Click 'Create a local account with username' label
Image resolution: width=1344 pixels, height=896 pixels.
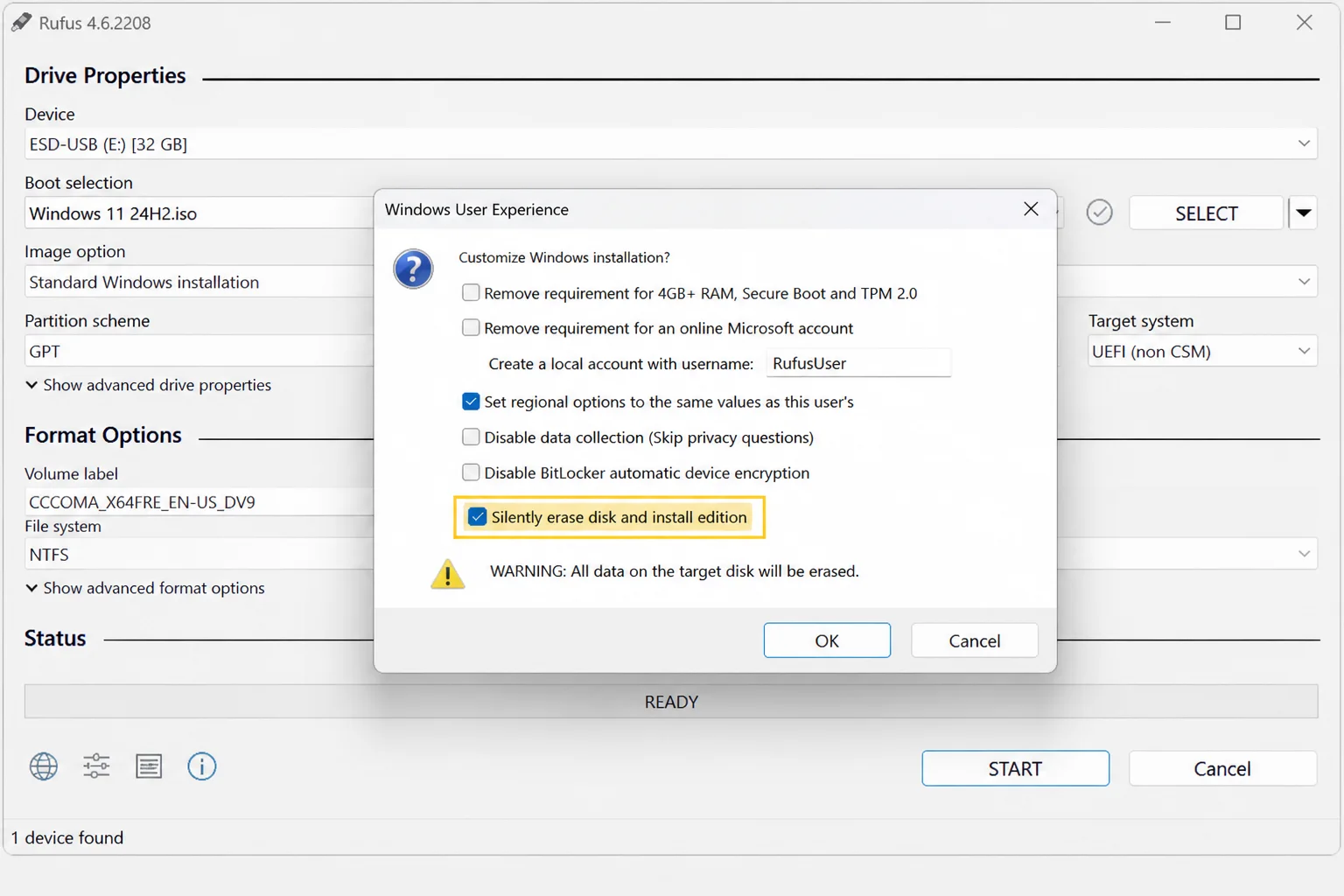[x=620, y=364]
